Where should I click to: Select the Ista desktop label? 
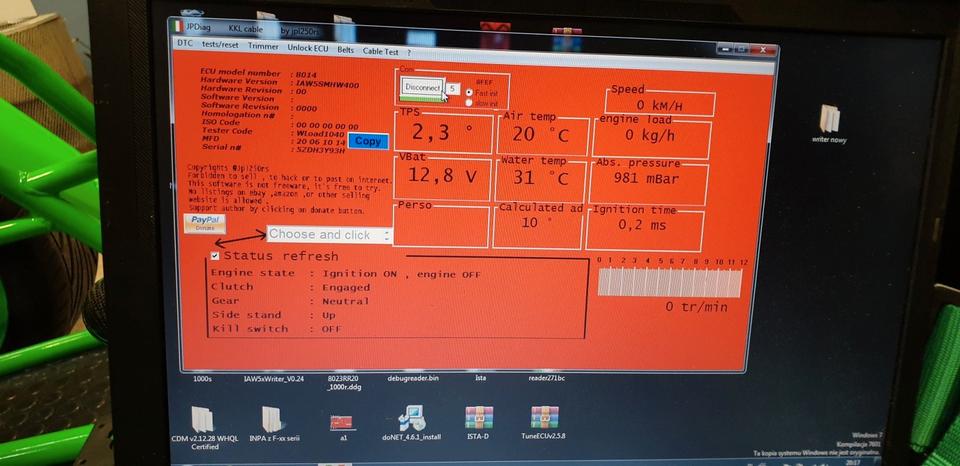(481, 378)
